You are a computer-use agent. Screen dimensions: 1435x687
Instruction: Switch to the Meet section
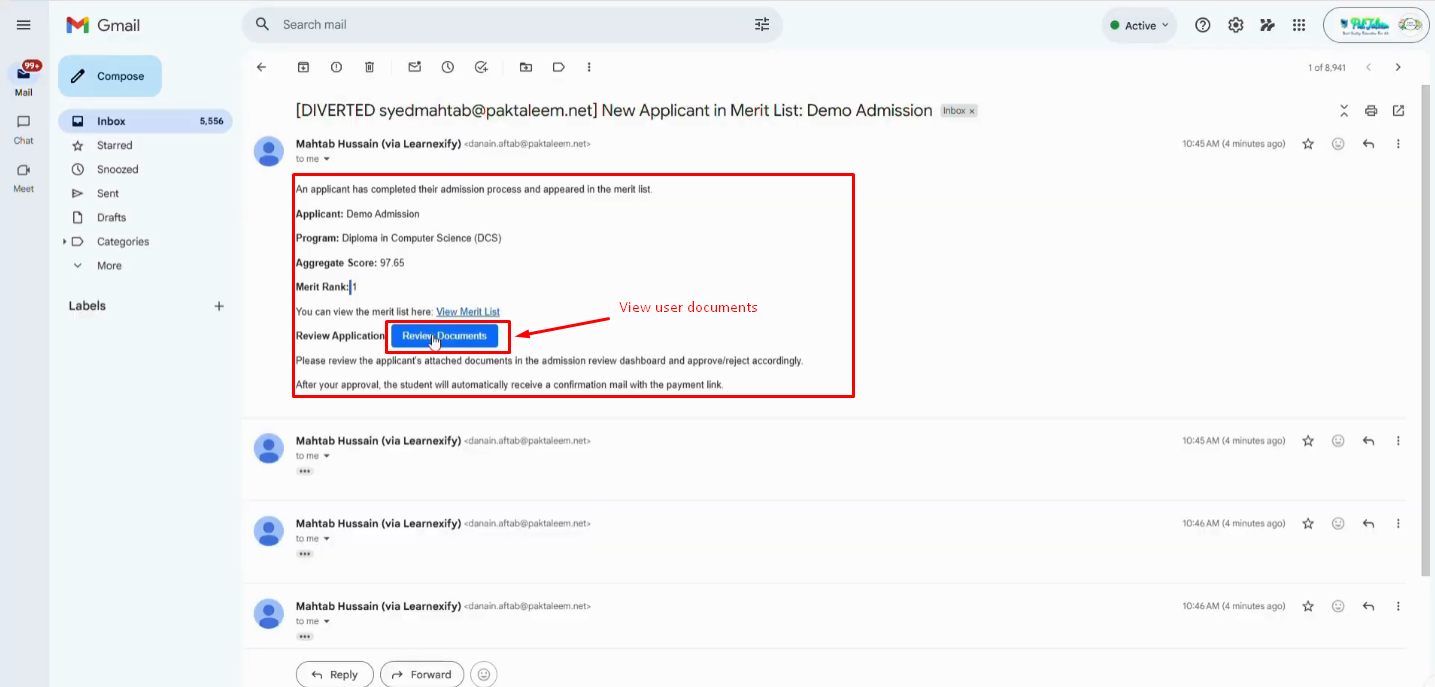24,177
